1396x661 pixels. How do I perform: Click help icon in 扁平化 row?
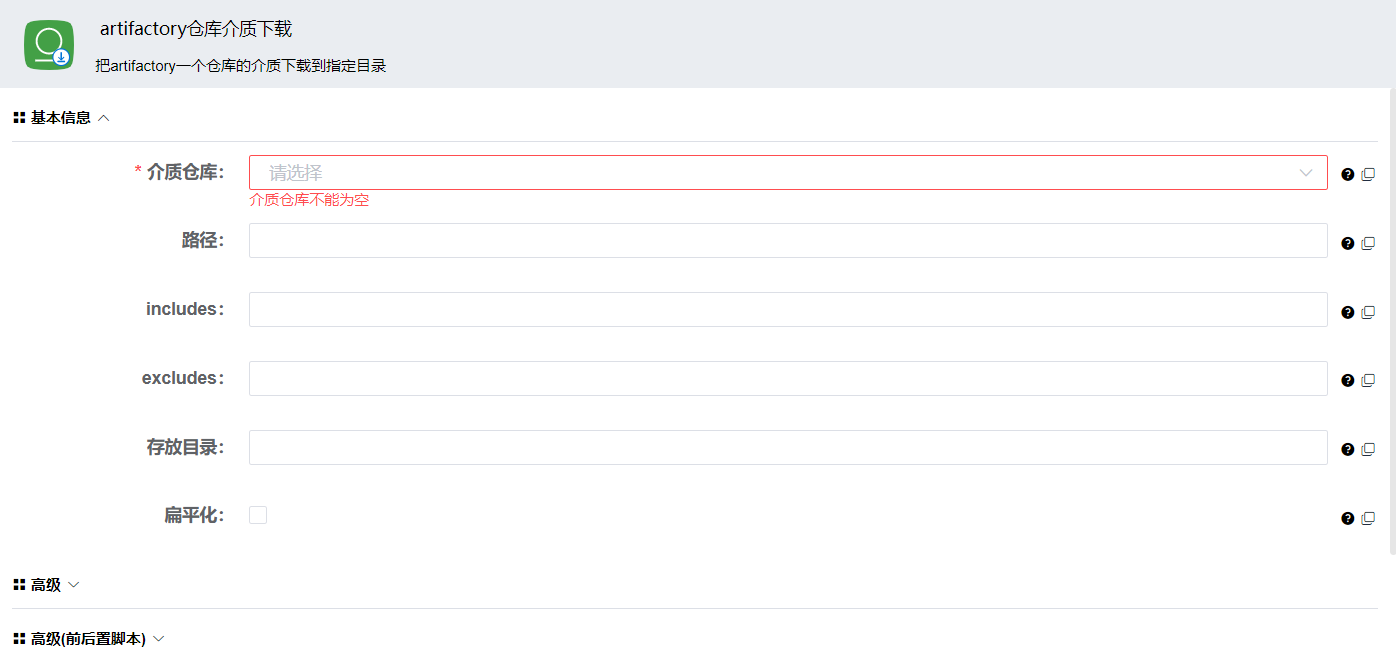click(1347, 518)
